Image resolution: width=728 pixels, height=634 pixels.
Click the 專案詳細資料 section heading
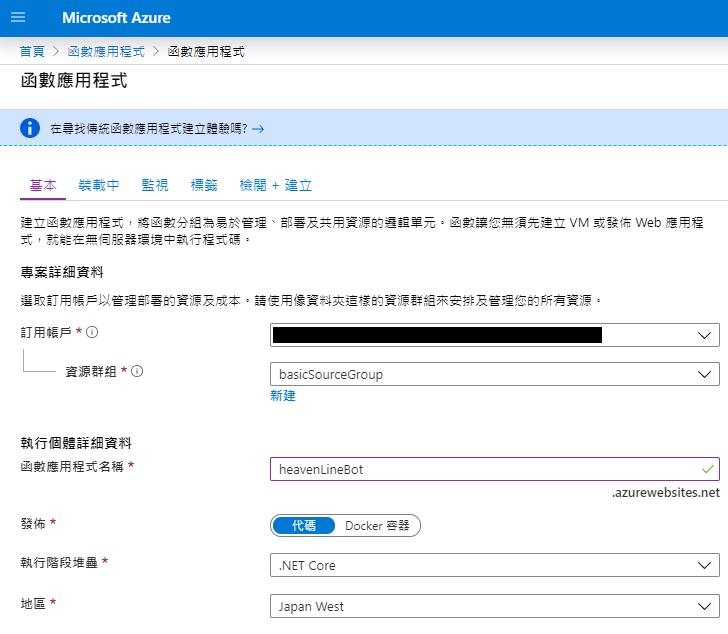click(x=62, y=272)
